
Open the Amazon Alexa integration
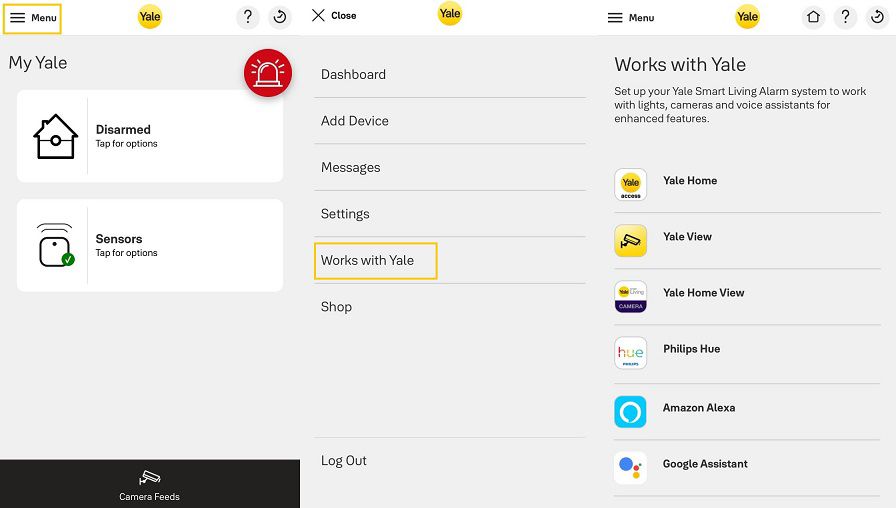pyautogui.click(x=747, y=411)
